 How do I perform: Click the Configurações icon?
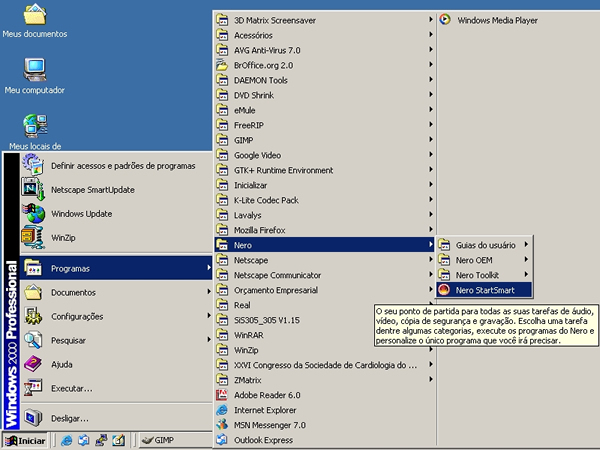click(33, 316)
